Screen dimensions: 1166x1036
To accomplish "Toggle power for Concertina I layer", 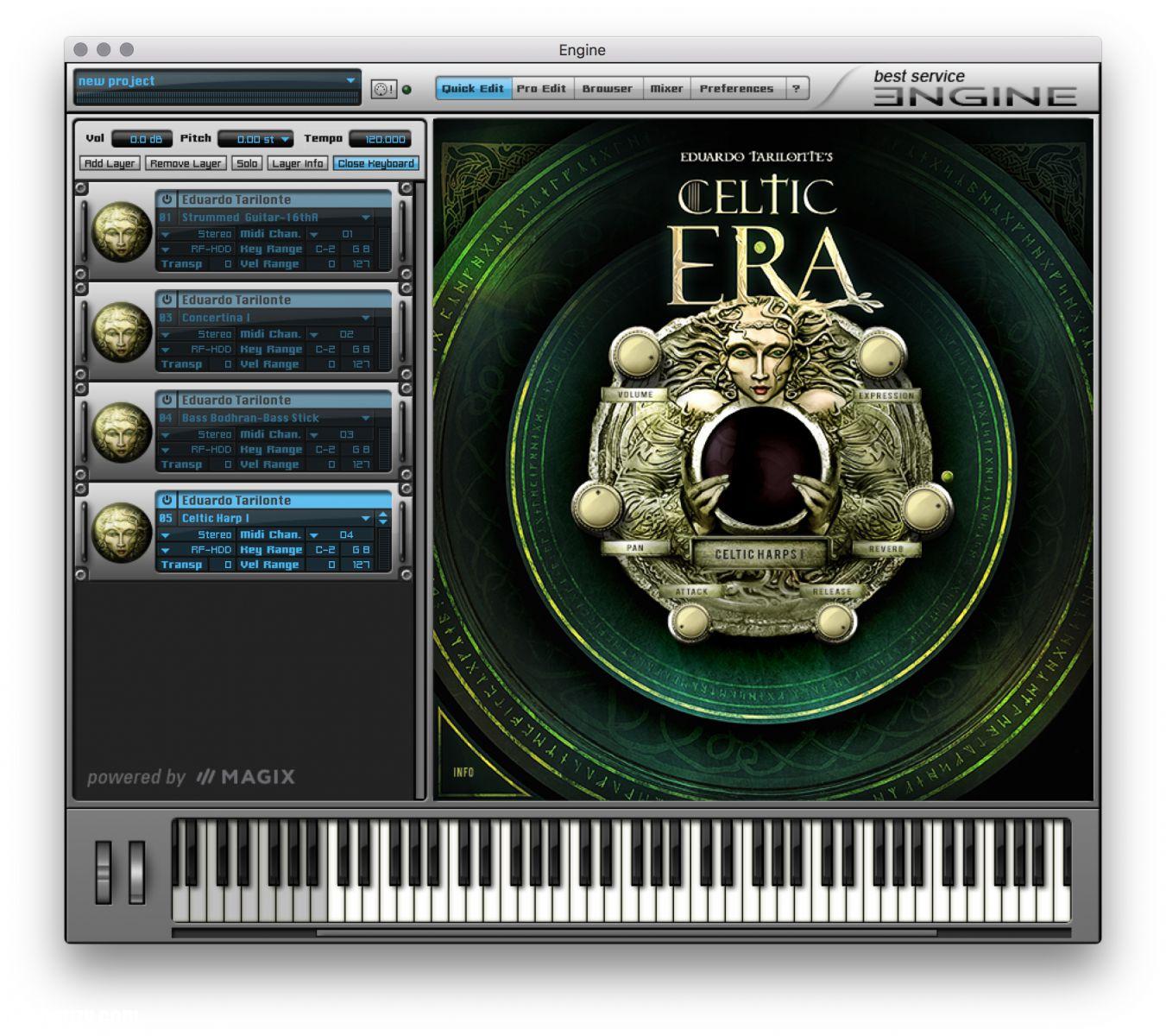I will click(x=167, y=299).
